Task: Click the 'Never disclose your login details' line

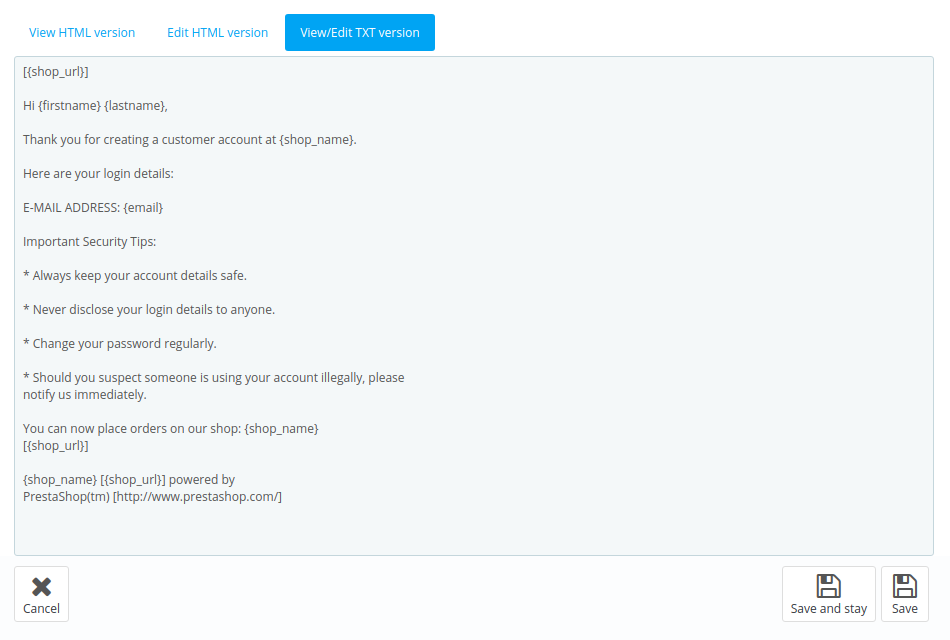Action: pyautogui.click(x=149, y=309)
